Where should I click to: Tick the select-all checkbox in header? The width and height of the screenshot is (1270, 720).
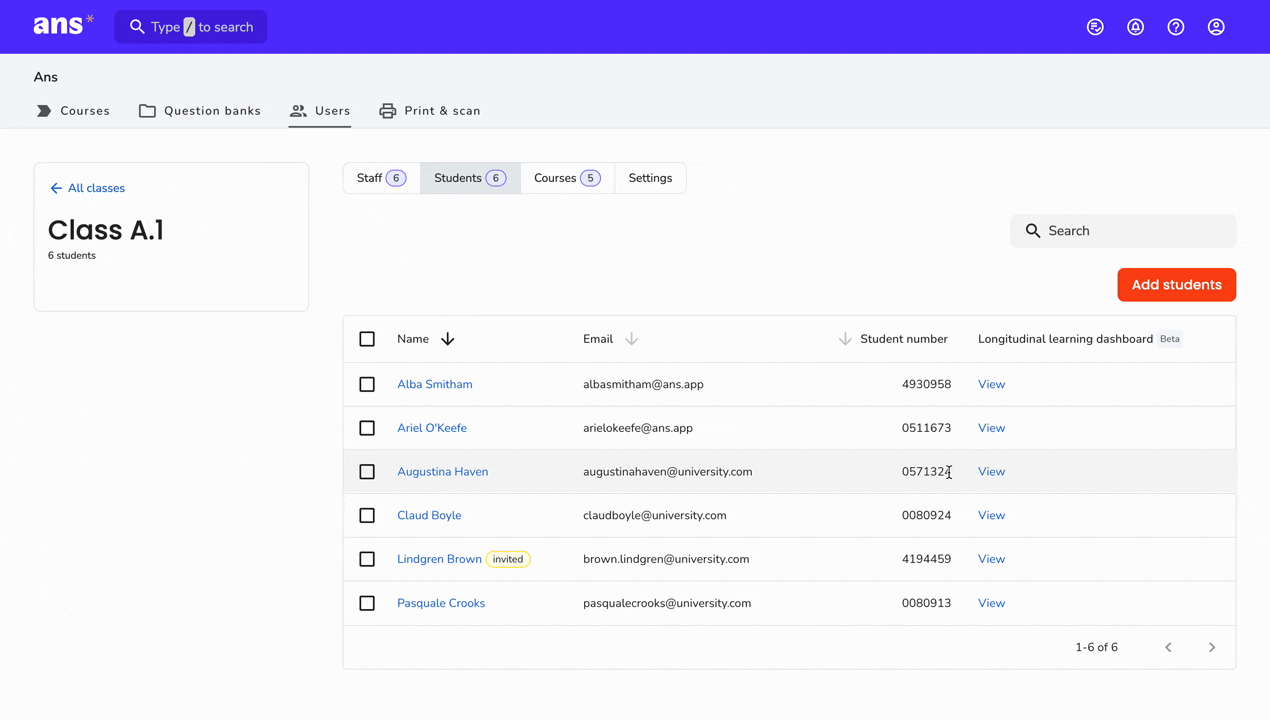tap(367, 339)
